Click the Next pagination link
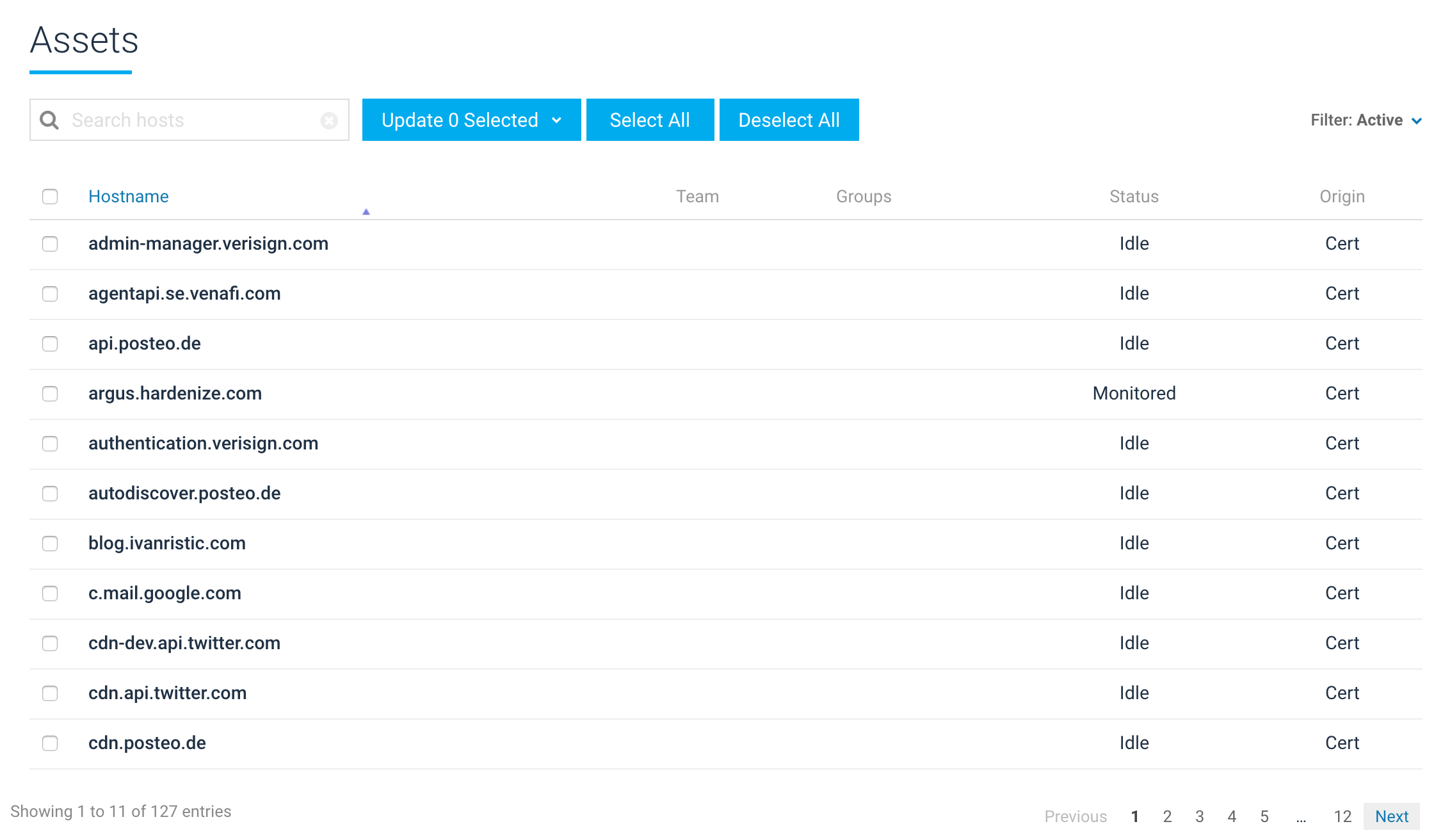 [1391, 816]
